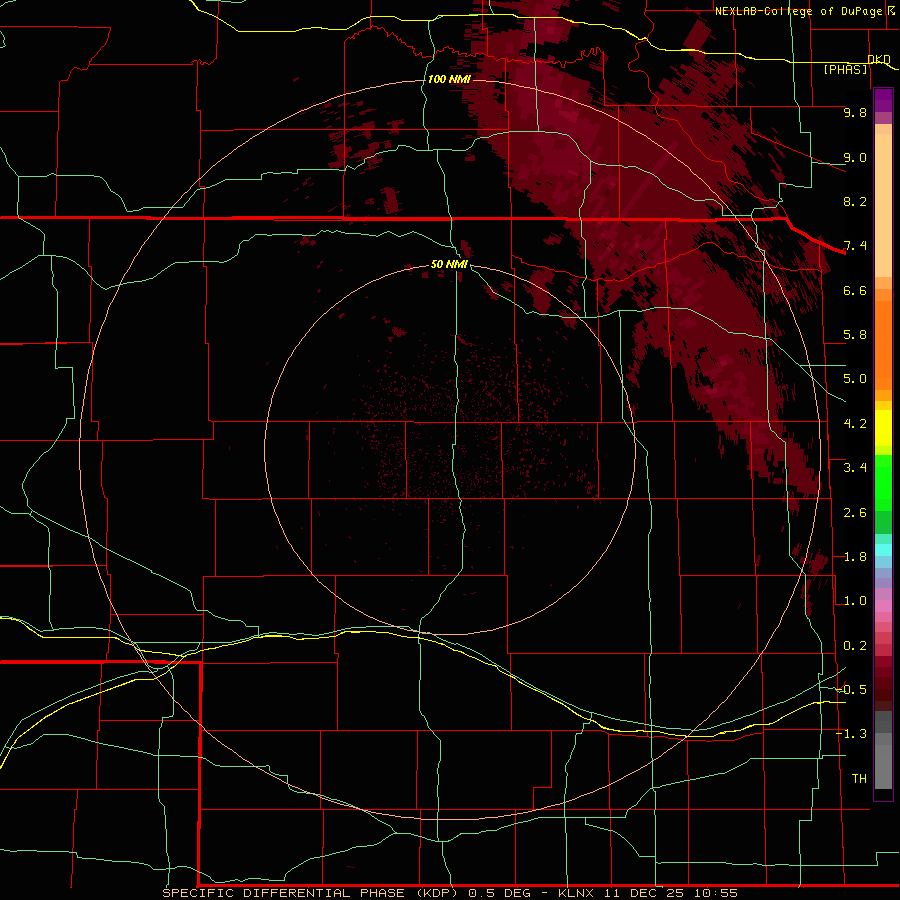Click the 1.0 value on the color scale
900x900 pixels.
tap(855, 601)
